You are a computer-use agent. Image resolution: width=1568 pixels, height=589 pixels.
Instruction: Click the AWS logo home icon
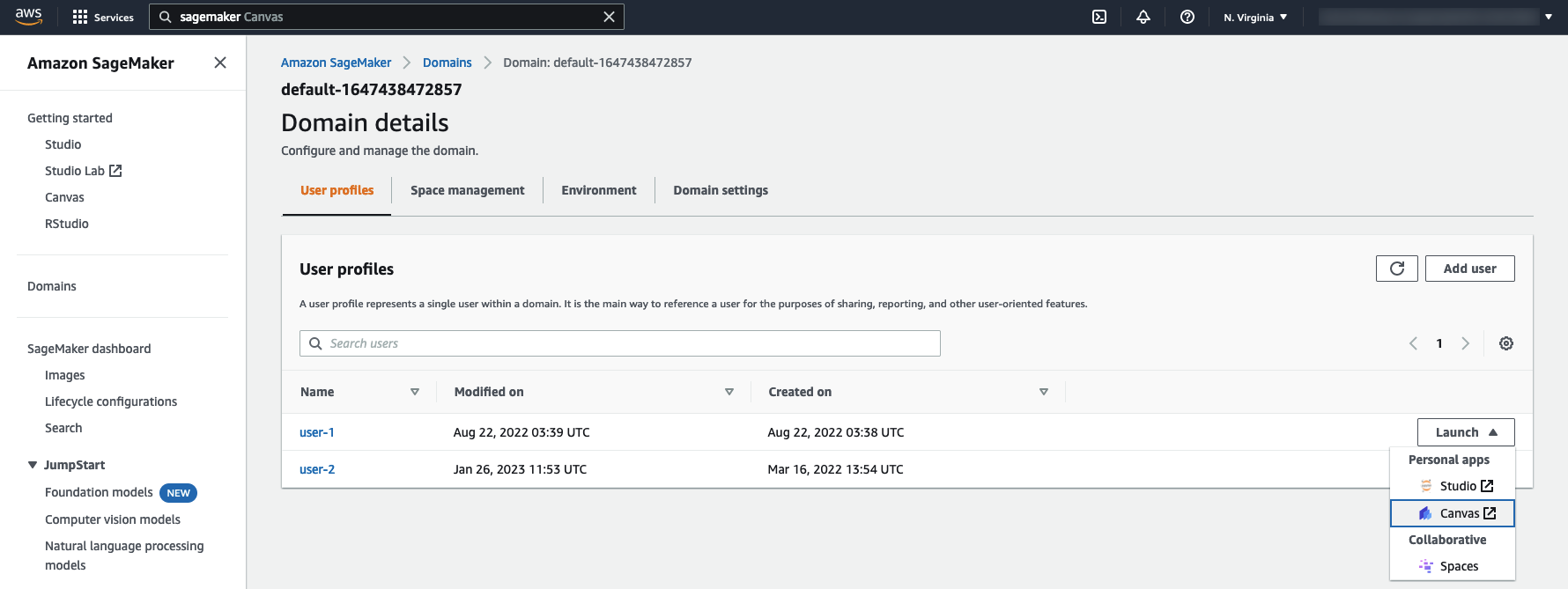tap(29, 17)
